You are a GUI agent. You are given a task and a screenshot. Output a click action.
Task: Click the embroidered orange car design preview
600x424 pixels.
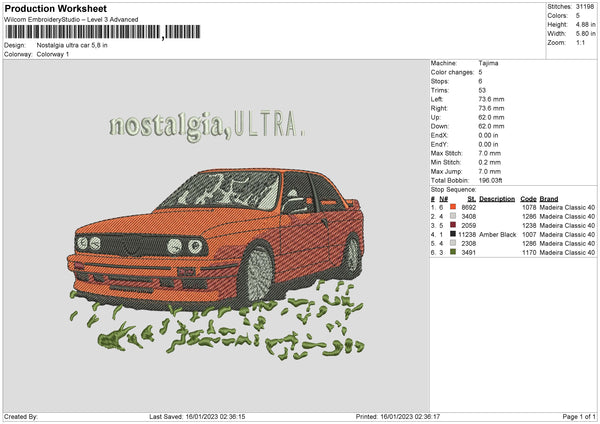(215, 240)
